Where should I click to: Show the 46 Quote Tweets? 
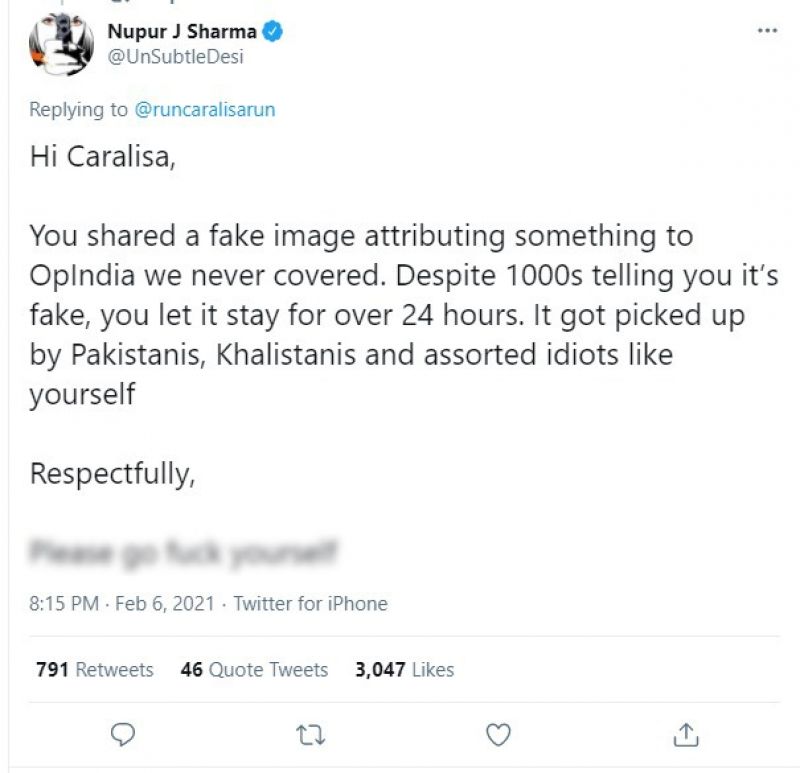click(254, 670)
